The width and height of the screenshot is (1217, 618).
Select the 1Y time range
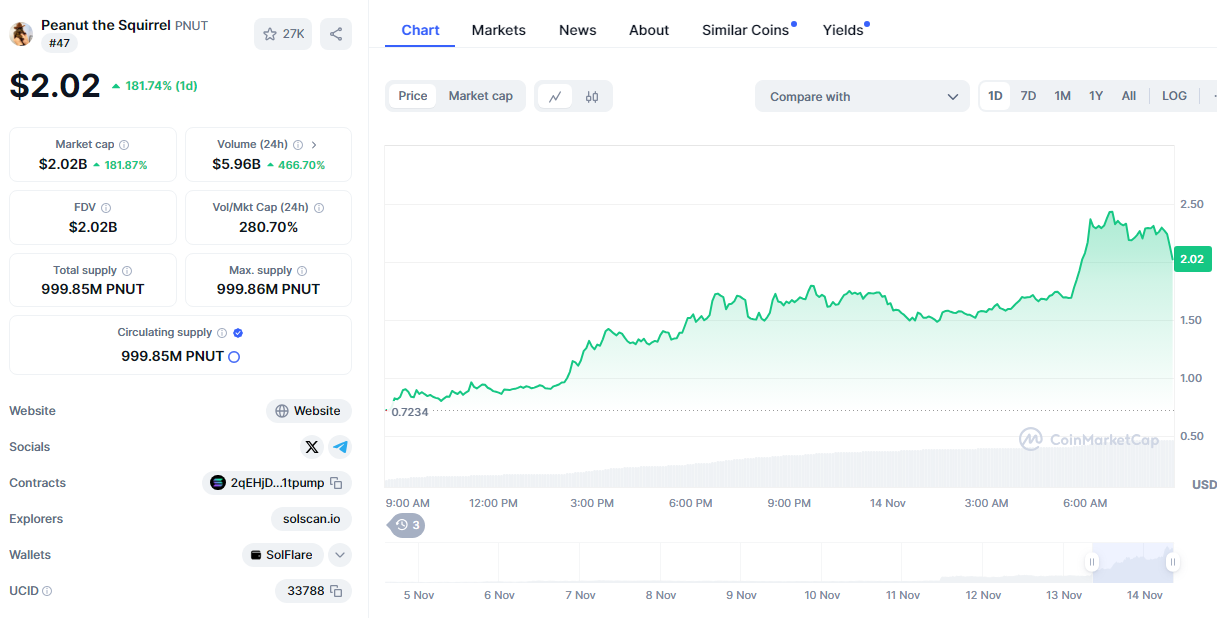(1096, 96)
